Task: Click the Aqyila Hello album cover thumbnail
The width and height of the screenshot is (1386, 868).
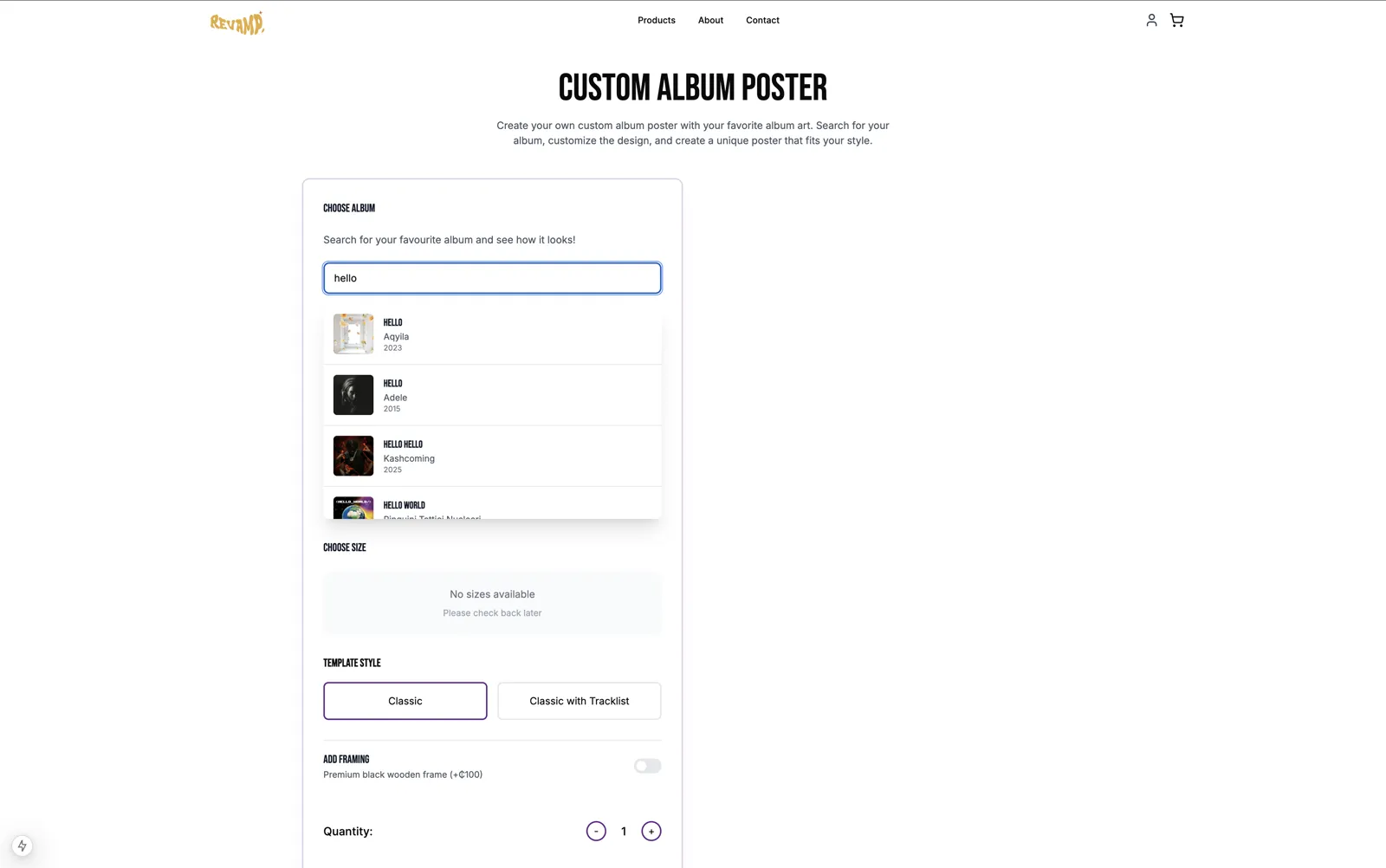Action: pyautogui.click(x=353, y=334)
